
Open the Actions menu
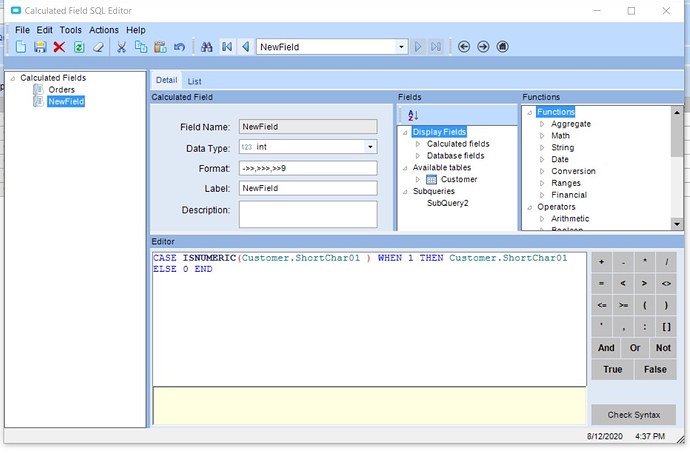pyautogui.click(x=104, y=30)
